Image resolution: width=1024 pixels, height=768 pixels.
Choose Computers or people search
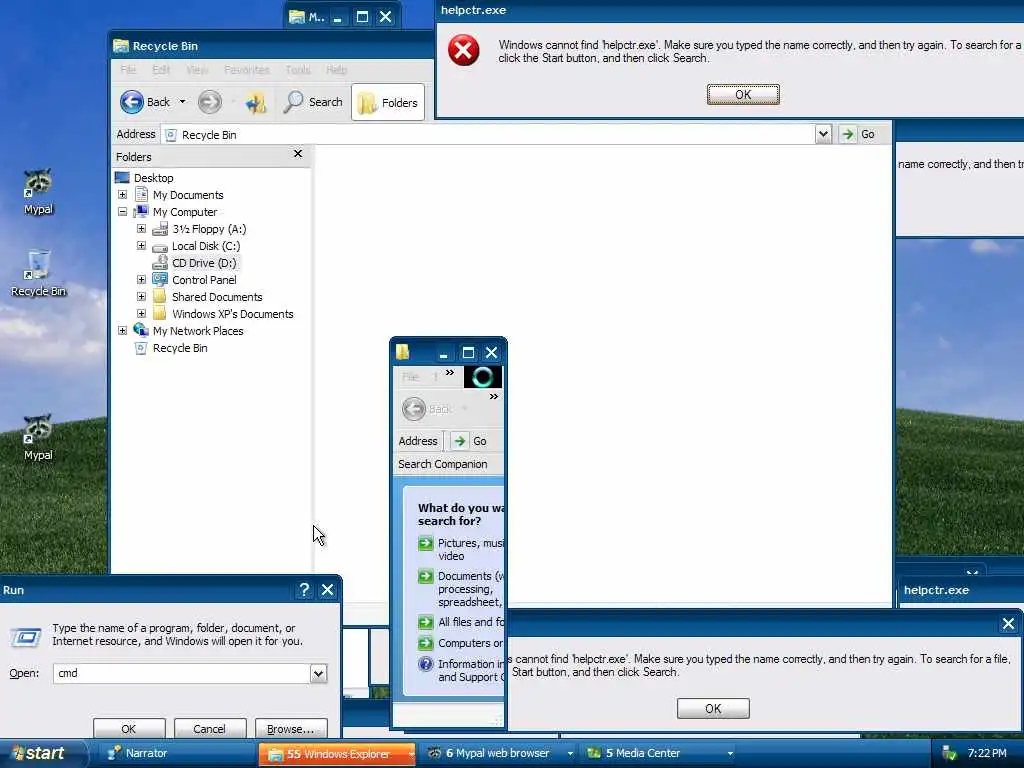tap(461, 643)
